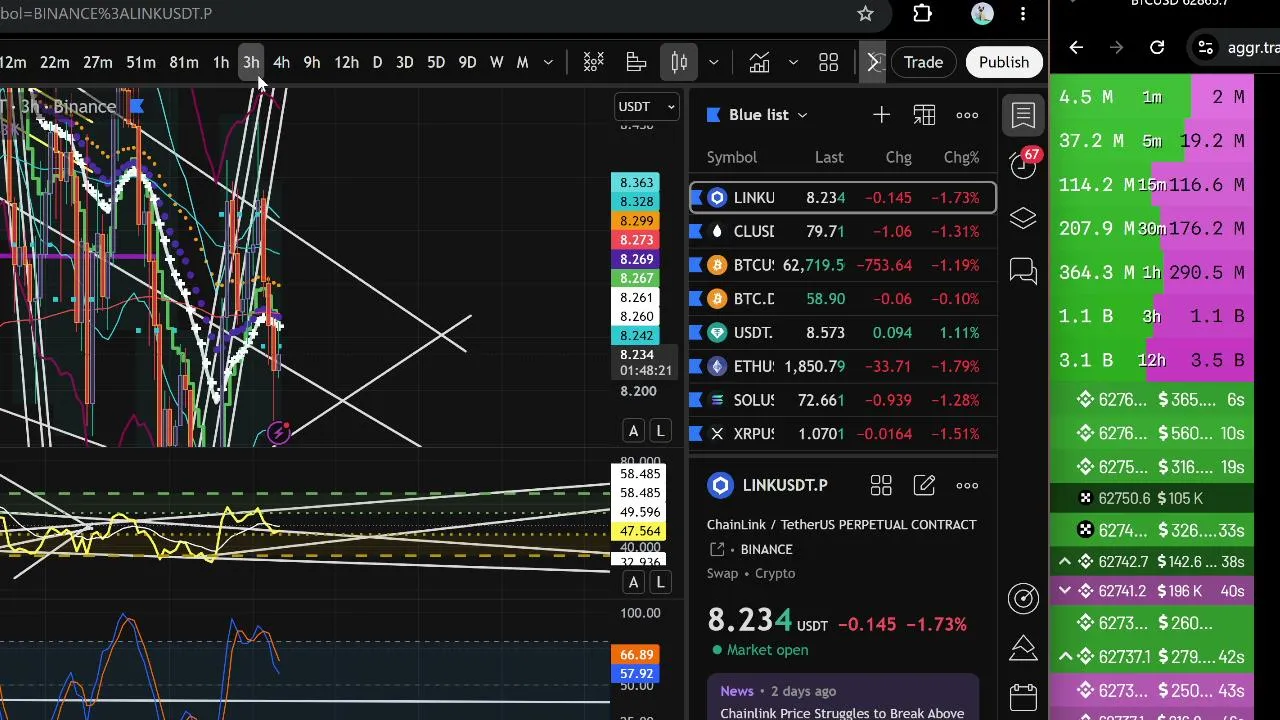1280x720 pixels.
Task: Select the SOLUSD watchlist row
Action: click(843, 400)
